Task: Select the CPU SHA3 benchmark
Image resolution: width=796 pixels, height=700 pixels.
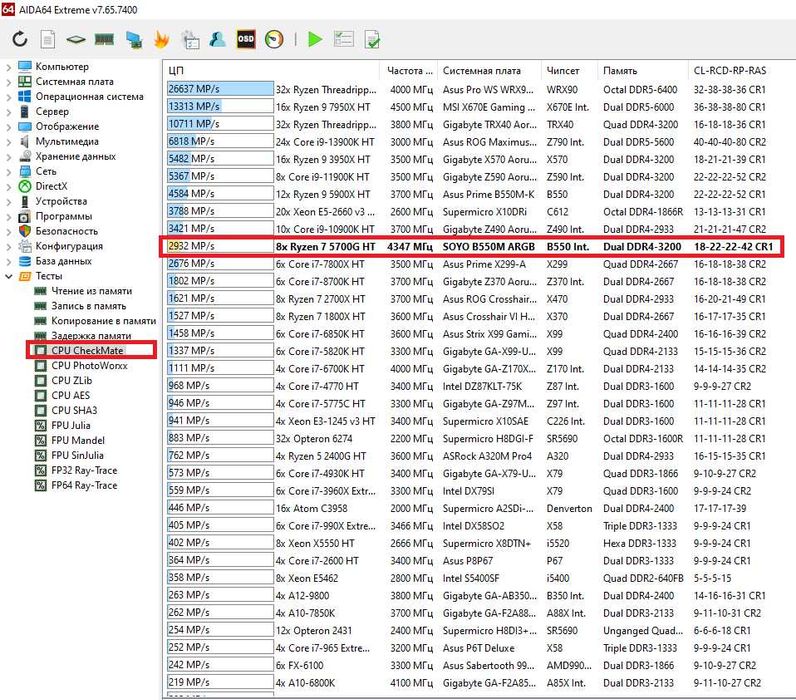Action: (74, 410)
